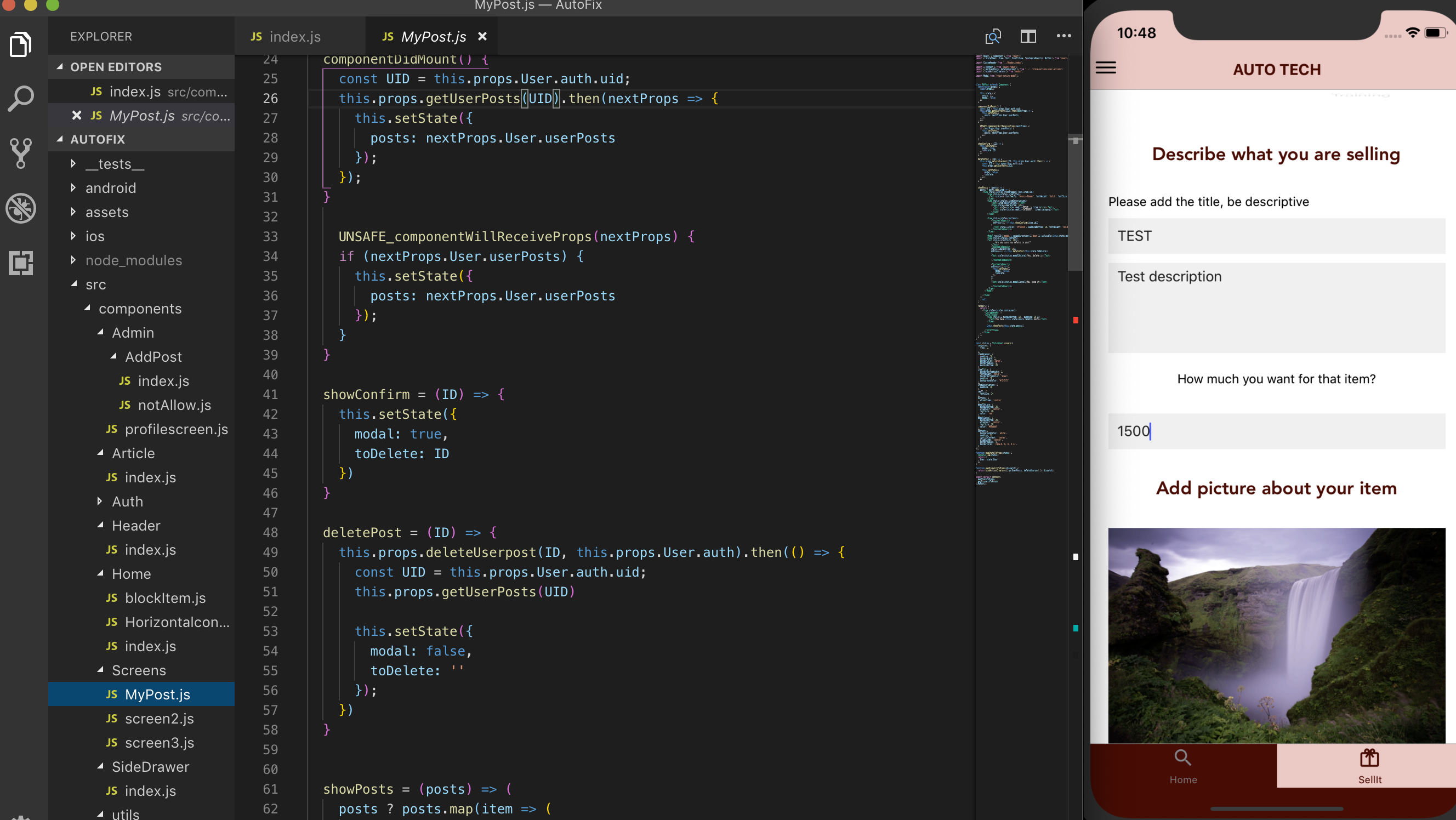
Task: Expand the android folder
Action: 110,187
